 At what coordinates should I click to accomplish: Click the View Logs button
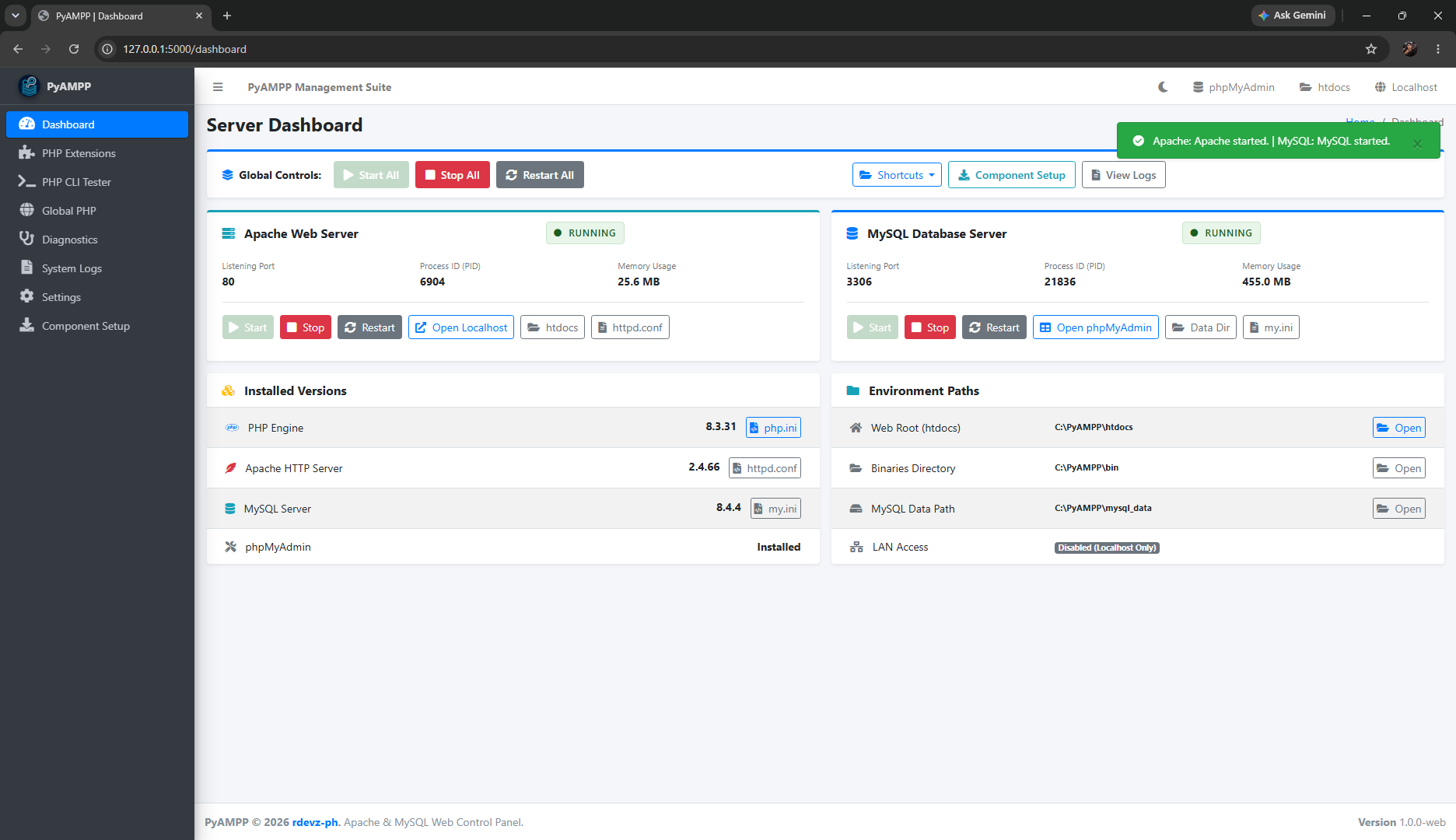[1124, 175]
